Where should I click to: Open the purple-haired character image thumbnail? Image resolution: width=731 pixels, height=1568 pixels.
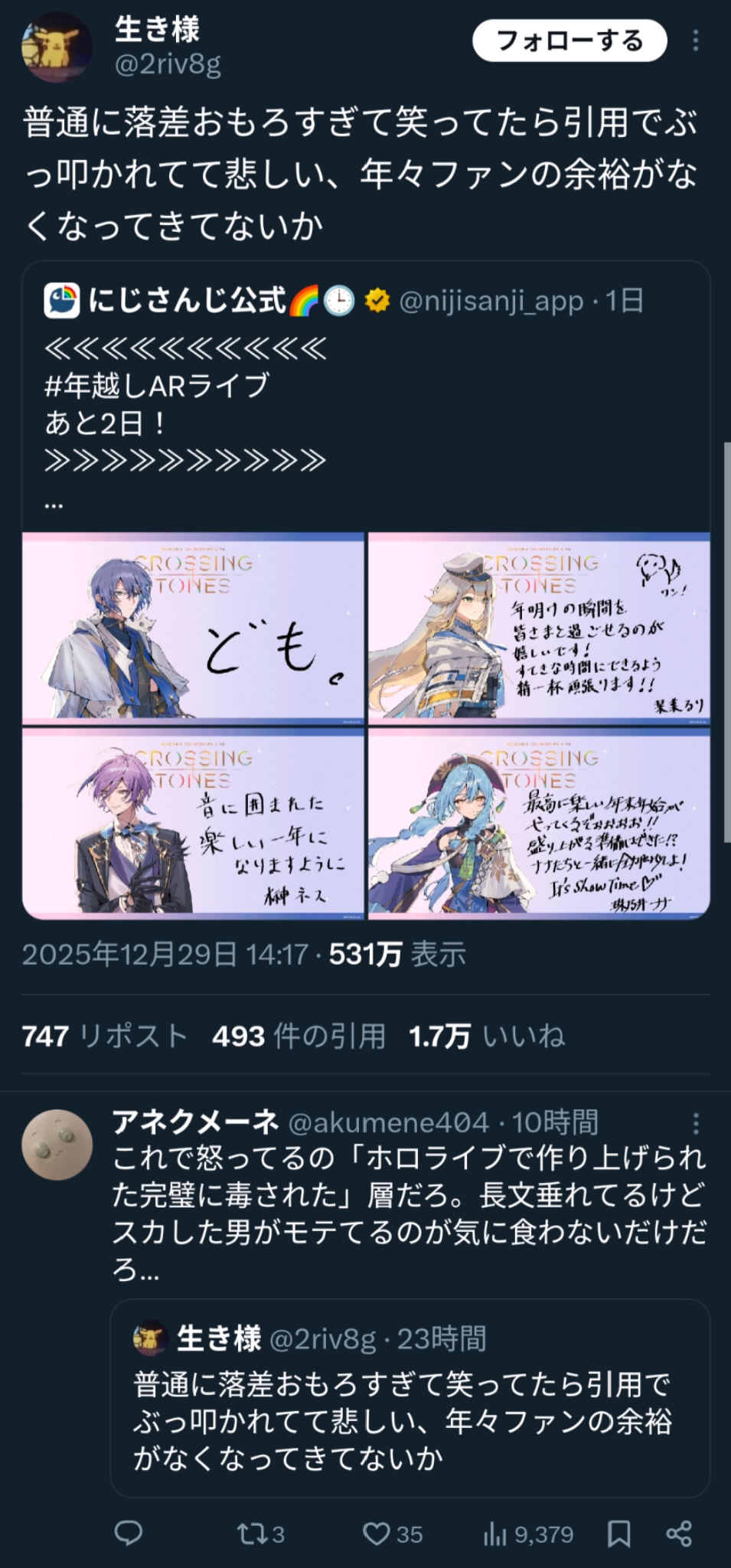(193, 823)
